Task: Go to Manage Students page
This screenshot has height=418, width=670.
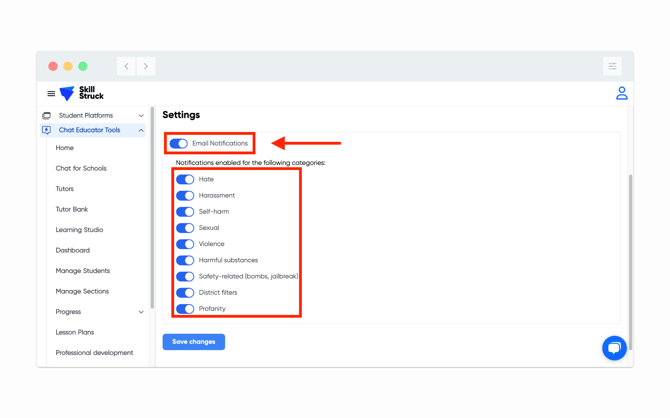Action: click(83, 271)
